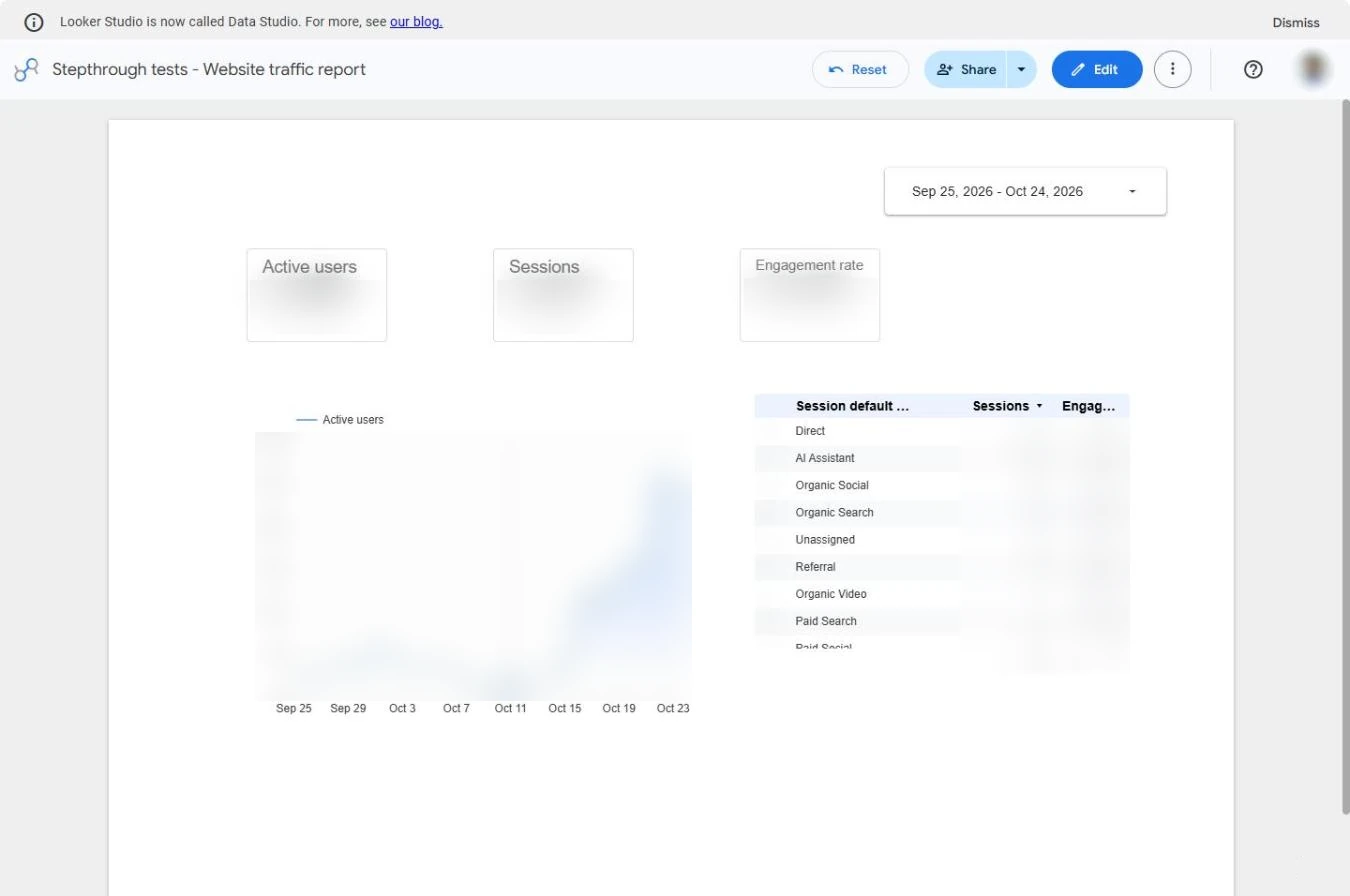The height and width of the screenshot is (896, 1350).
Task: Click the Organic Search table row
Action: click(x=942, y=512)
